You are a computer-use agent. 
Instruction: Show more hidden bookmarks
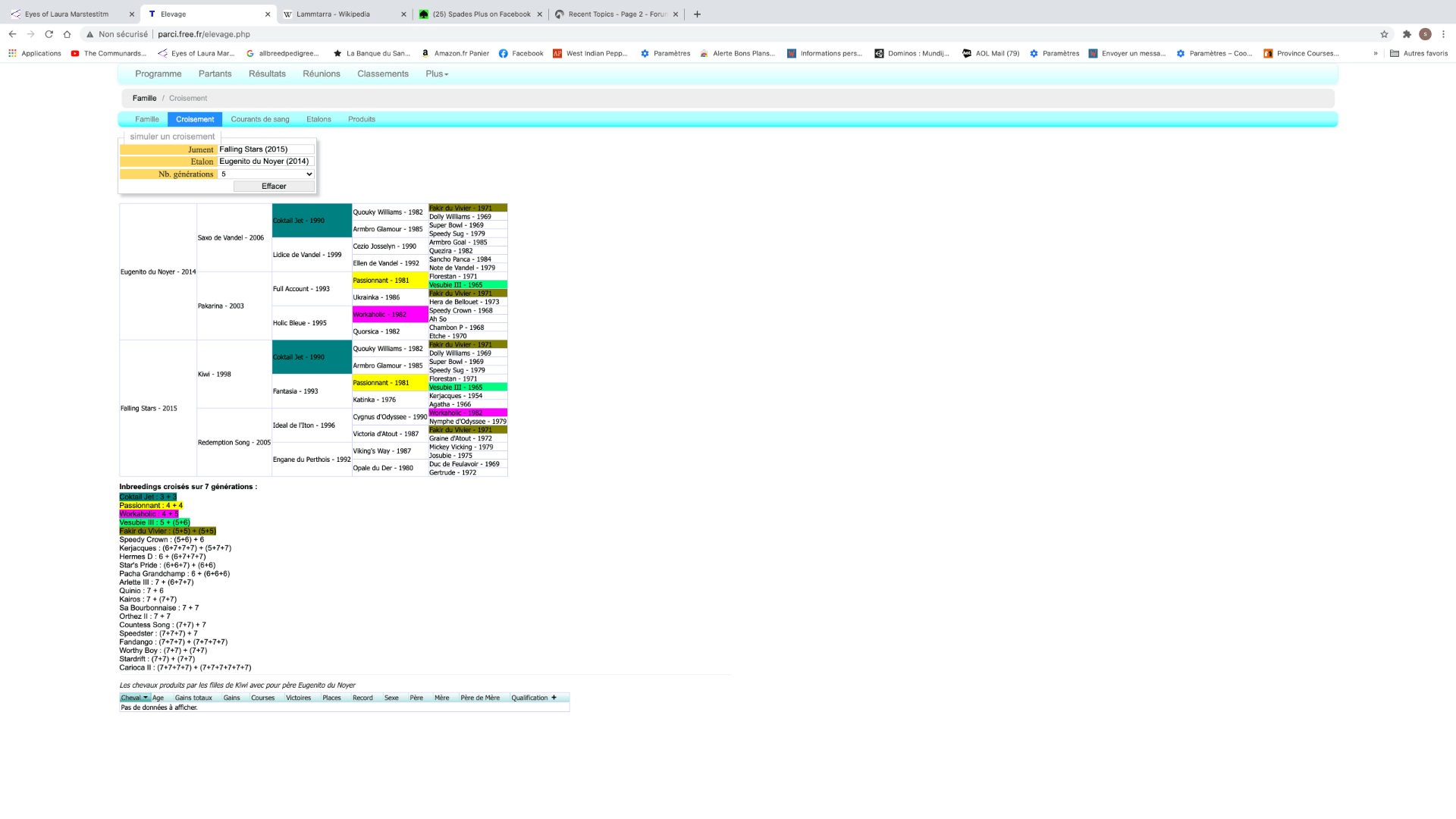tap(1375, 53)
